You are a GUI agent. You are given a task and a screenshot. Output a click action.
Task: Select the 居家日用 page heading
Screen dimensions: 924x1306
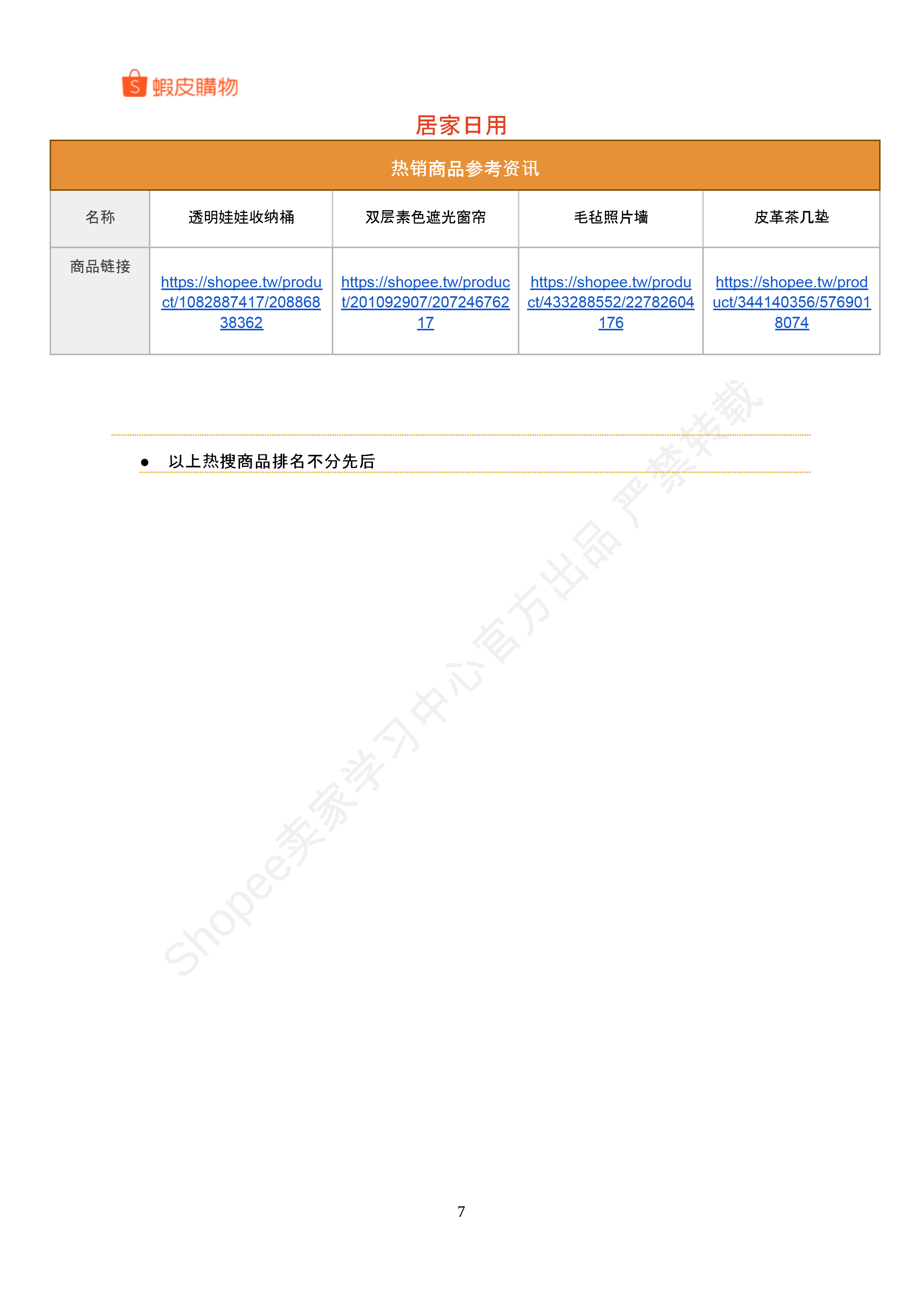coord(462,125)
